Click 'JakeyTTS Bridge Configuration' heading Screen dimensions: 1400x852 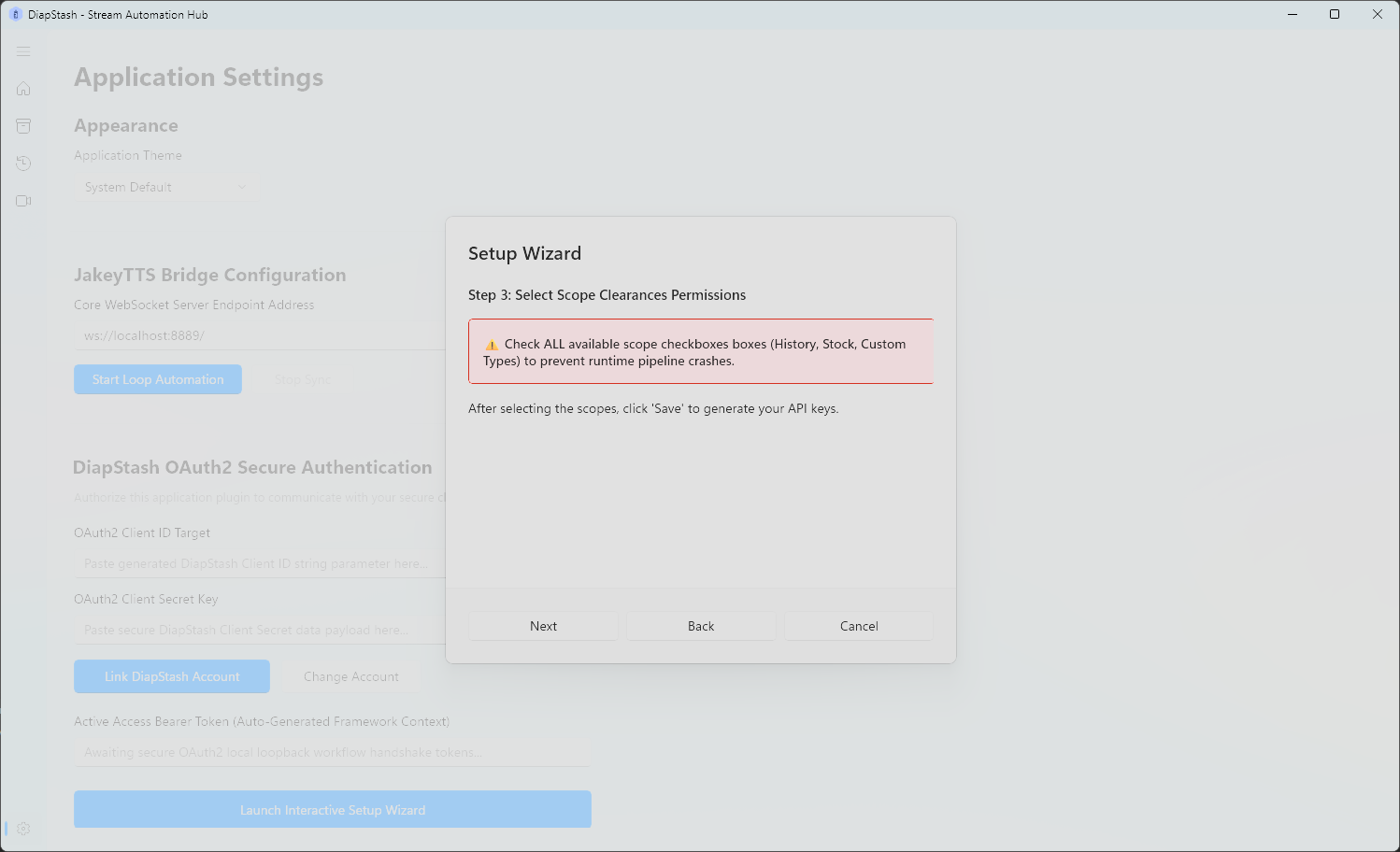click(210, 275)
